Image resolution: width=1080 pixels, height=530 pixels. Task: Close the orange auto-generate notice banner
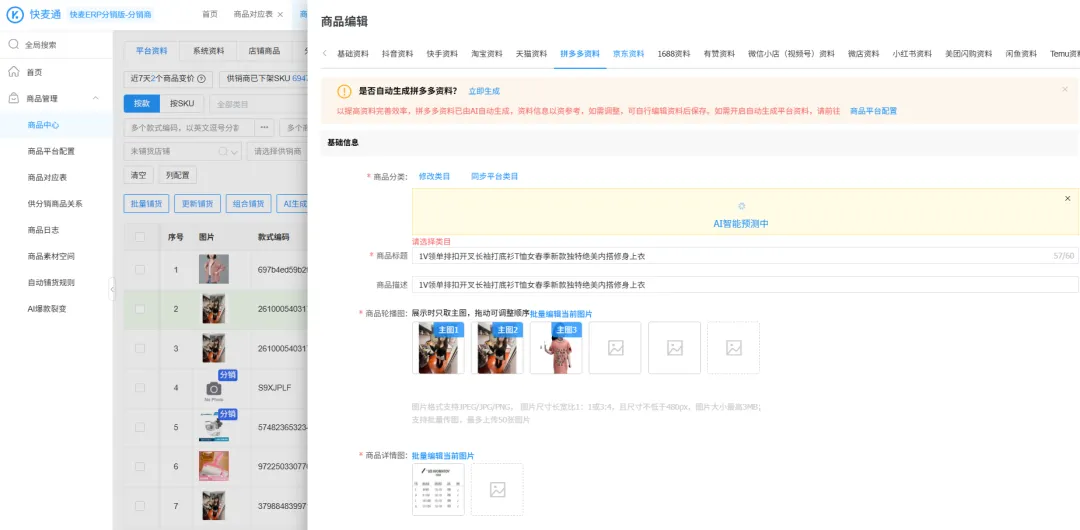point(1065,89)
